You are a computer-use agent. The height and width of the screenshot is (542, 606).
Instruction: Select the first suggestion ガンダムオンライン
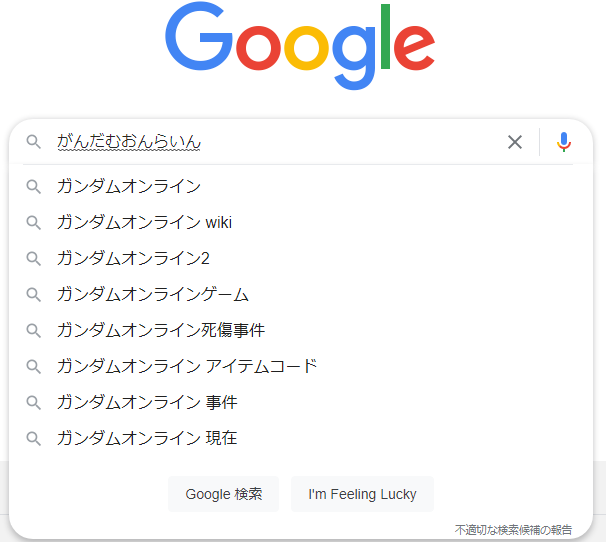[x=129, y=186]
